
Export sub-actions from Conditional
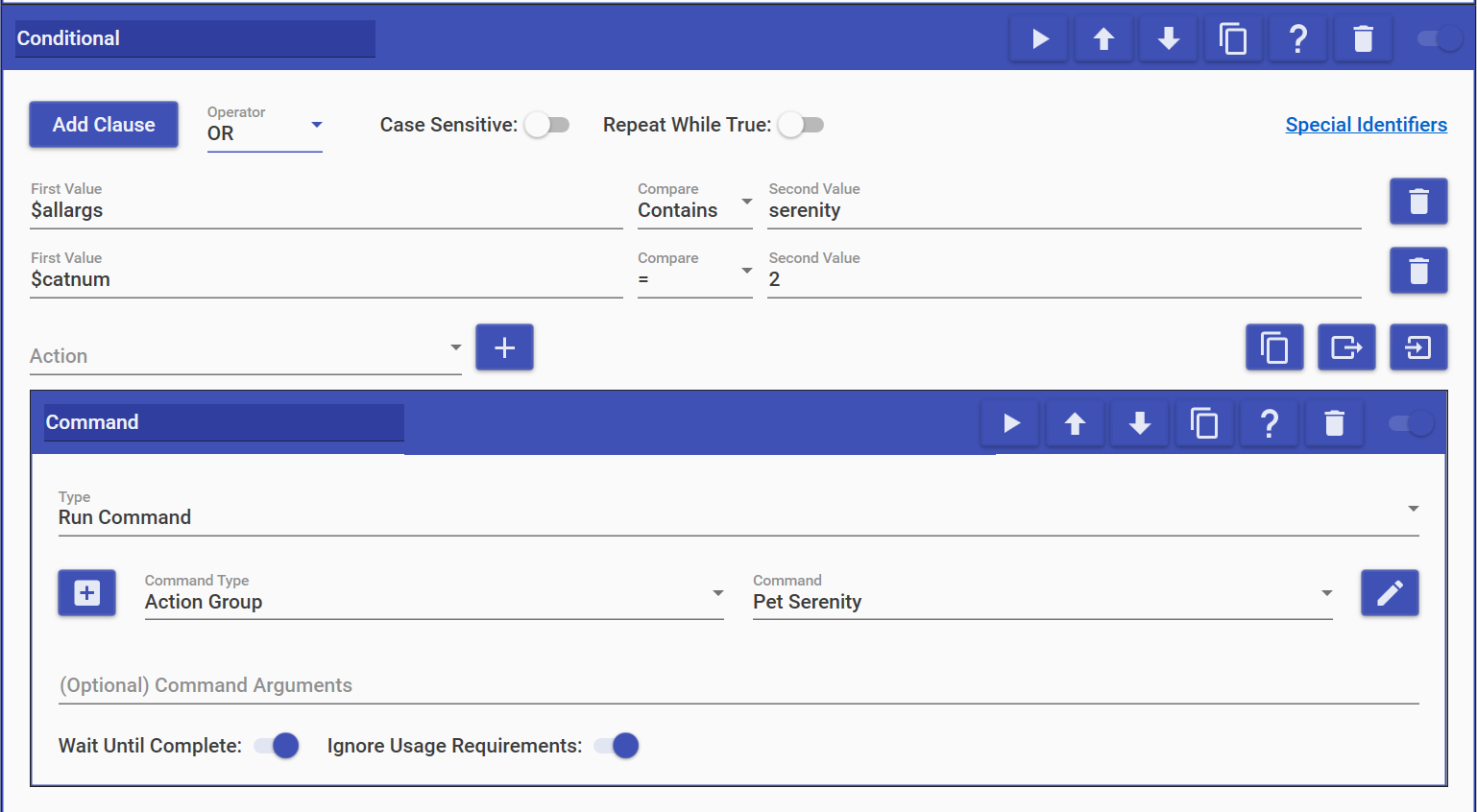(1346, 347)
